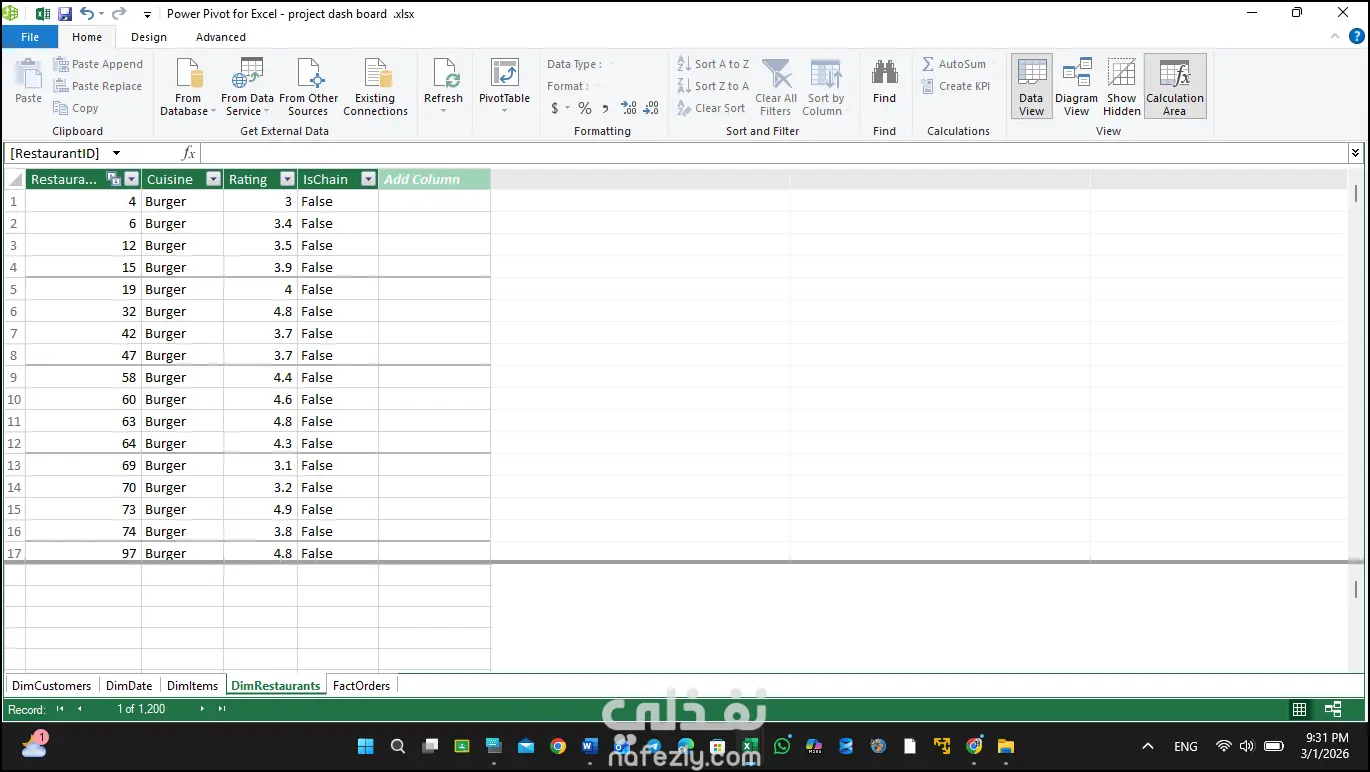Go to the previous record
This screenshot has width=1370, height=772.
(79, 709)
